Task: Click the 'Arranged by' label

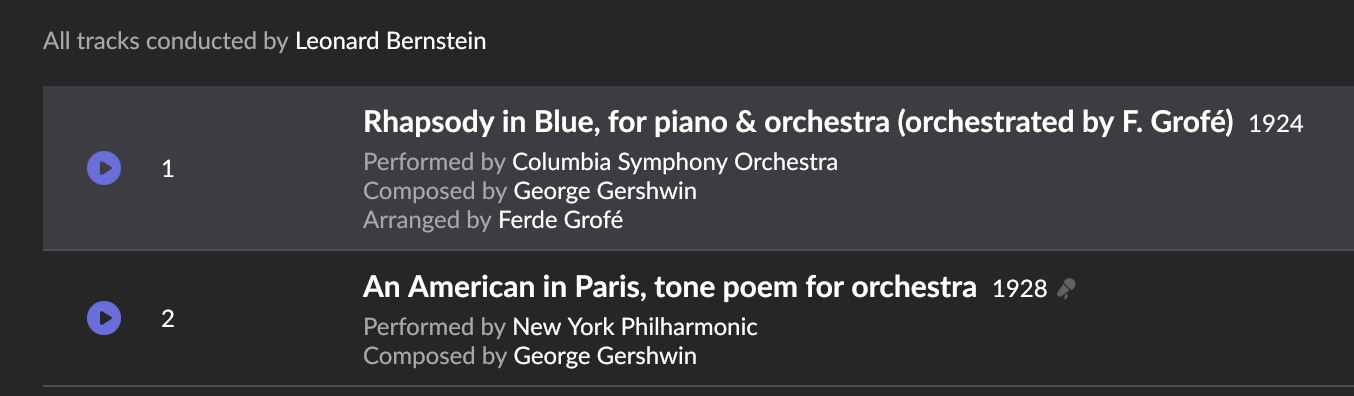Action: (x=428, y=220)
